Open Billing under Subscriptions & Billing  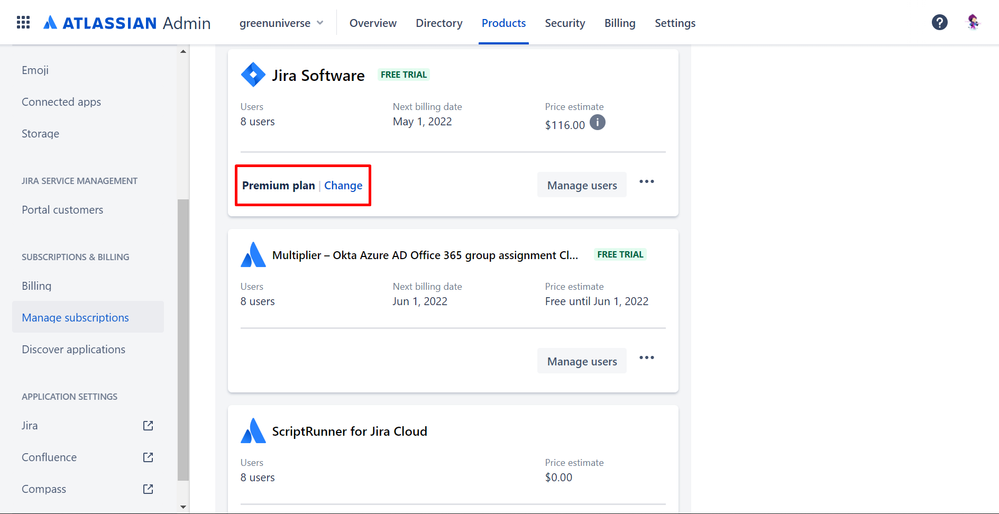(36, 286)
